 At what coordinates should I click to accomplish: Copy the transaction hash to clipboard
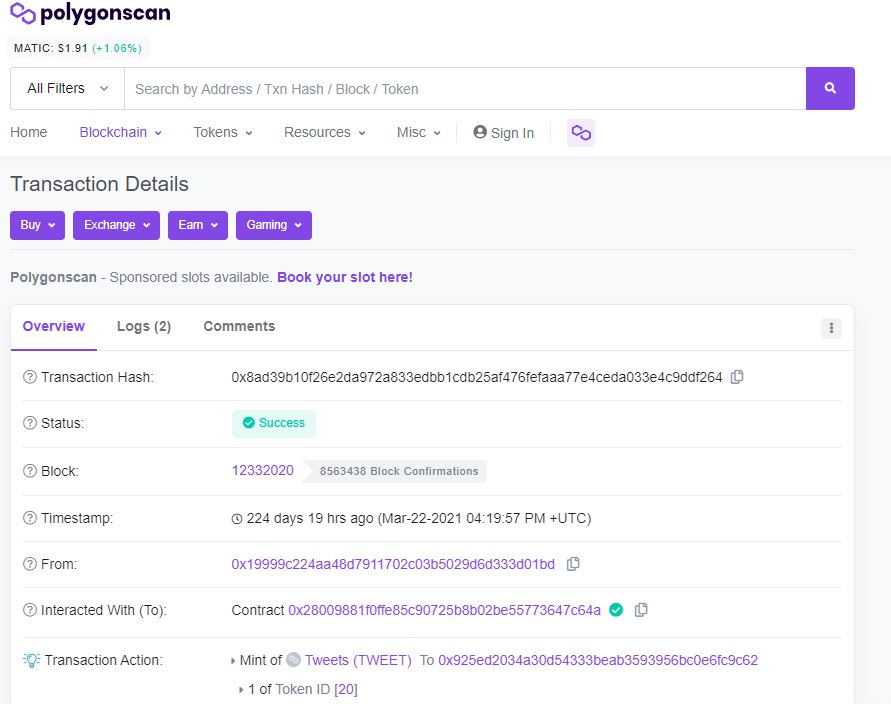(x=737, y=377)
